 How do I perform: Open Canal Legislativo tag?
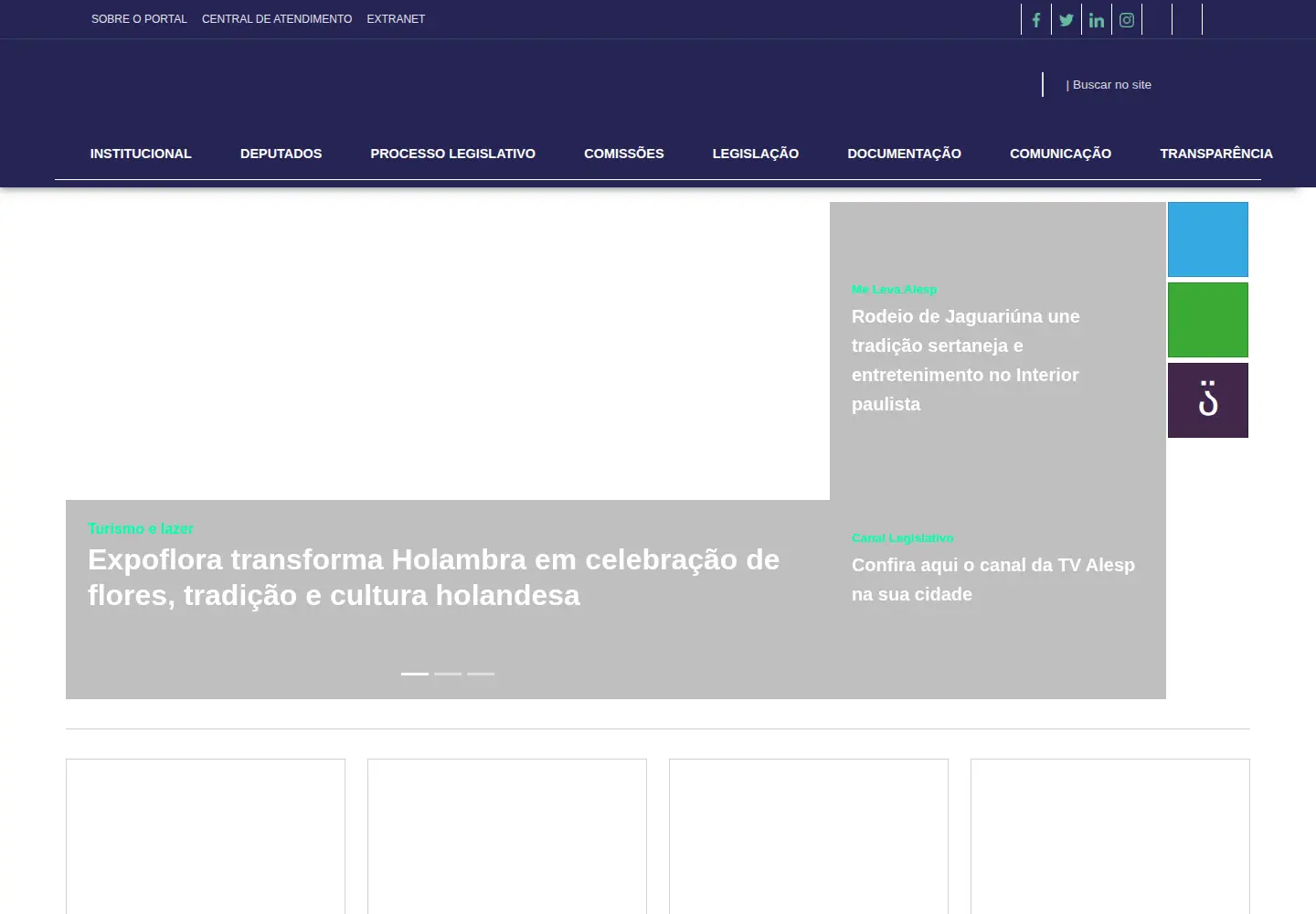coord(902,537)
